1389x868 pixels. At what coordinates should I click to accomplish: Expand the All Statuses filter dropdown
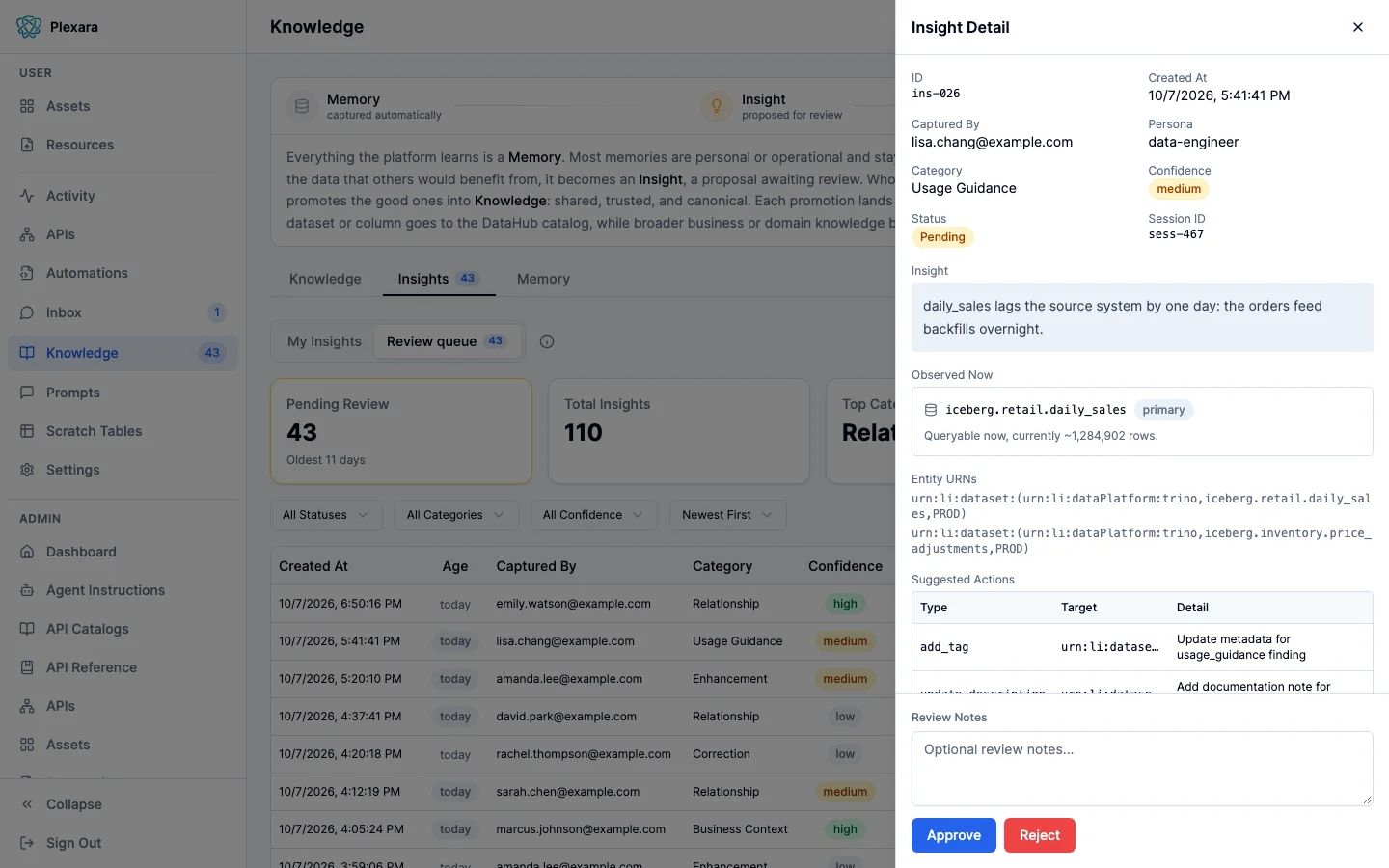click(326, 515)
